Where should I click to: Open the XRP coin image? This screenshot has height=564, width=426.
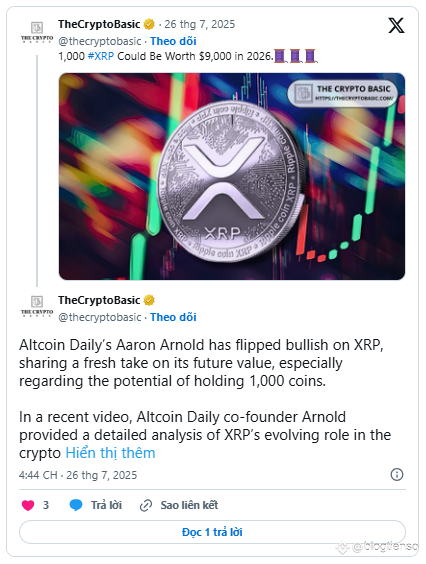[x=232, y=176]
